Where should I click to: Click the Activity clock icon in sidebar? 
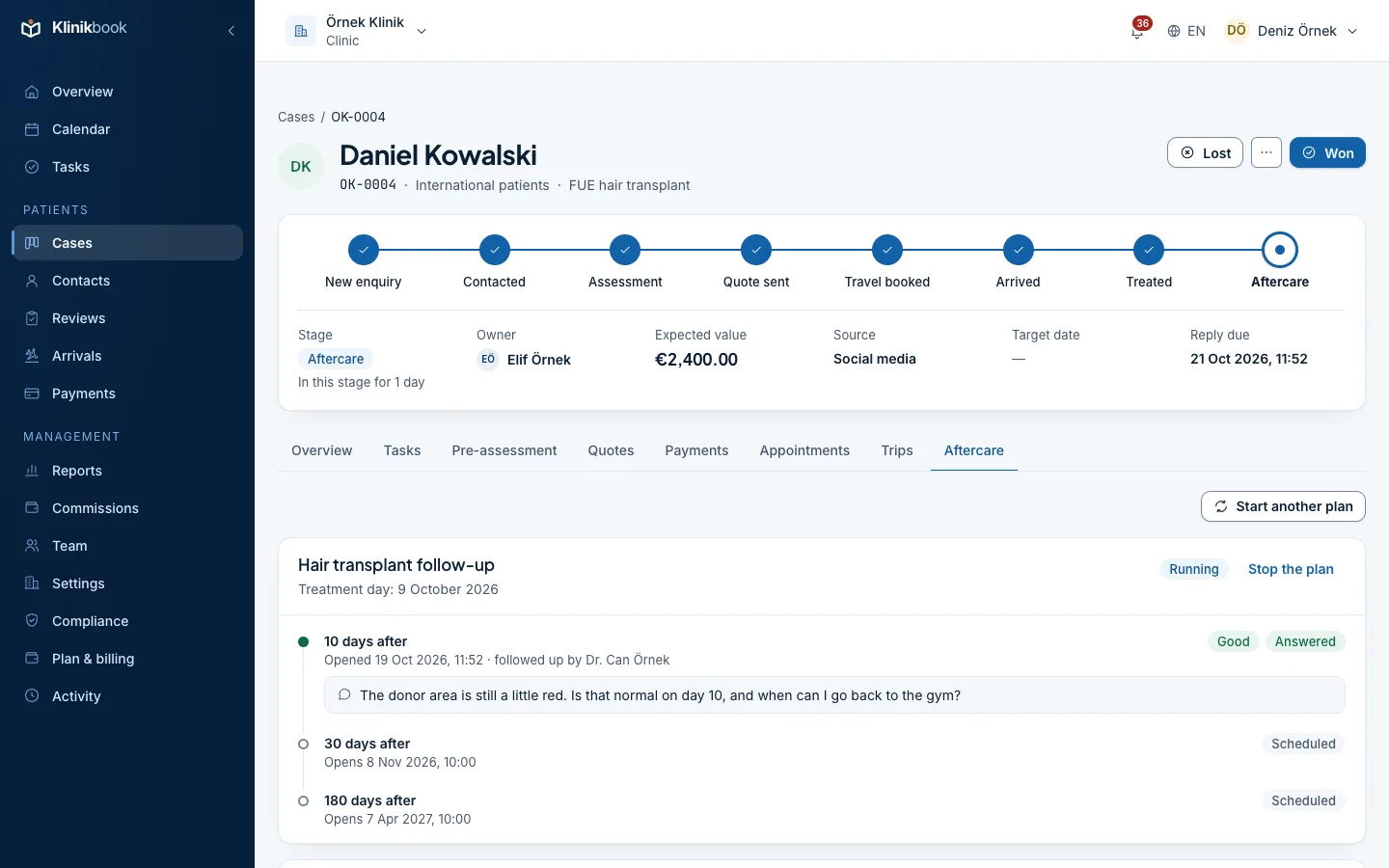(32, 696)
